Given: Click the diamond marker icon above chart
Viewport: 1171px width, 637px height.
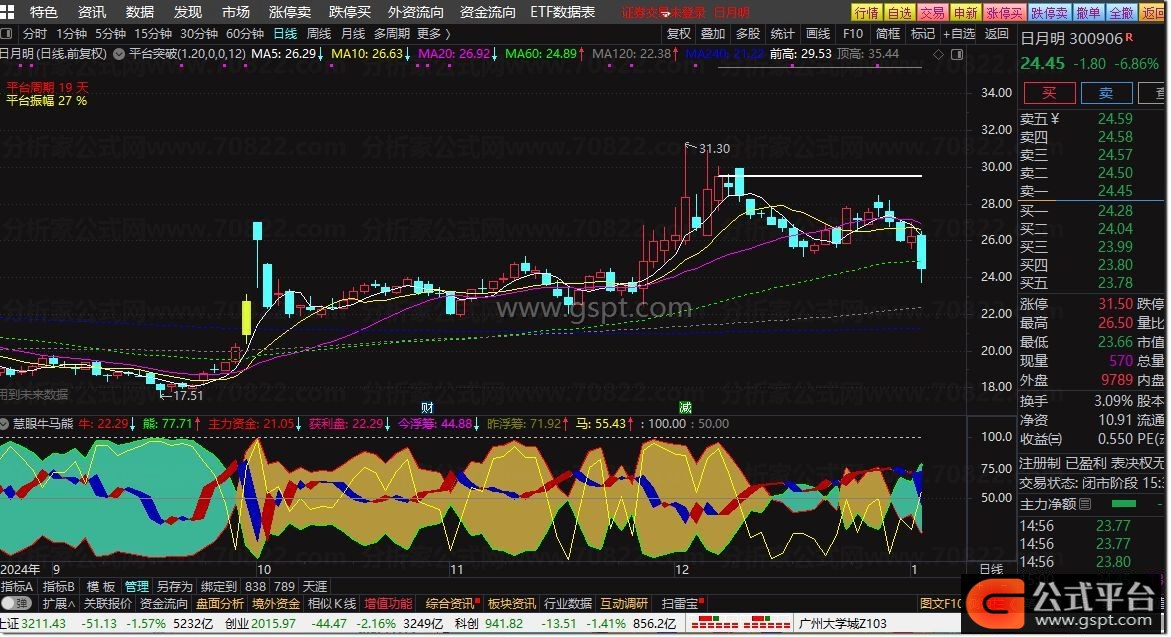Looking at the screenshot, I should (939, 54).
